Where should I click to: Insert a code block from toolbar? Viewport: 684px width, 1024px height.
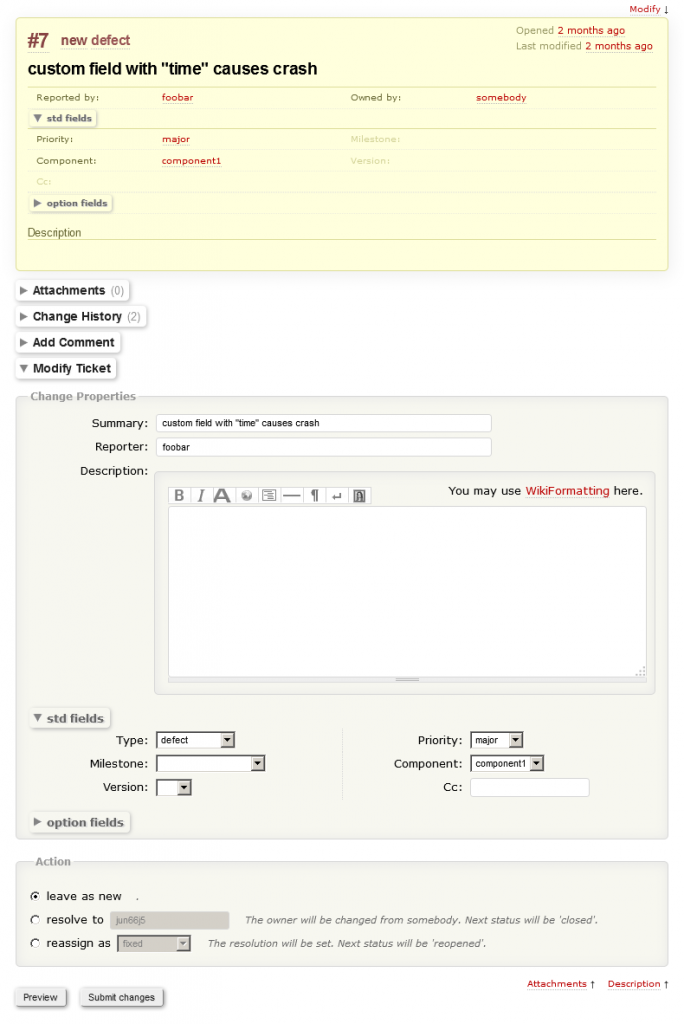268,495
